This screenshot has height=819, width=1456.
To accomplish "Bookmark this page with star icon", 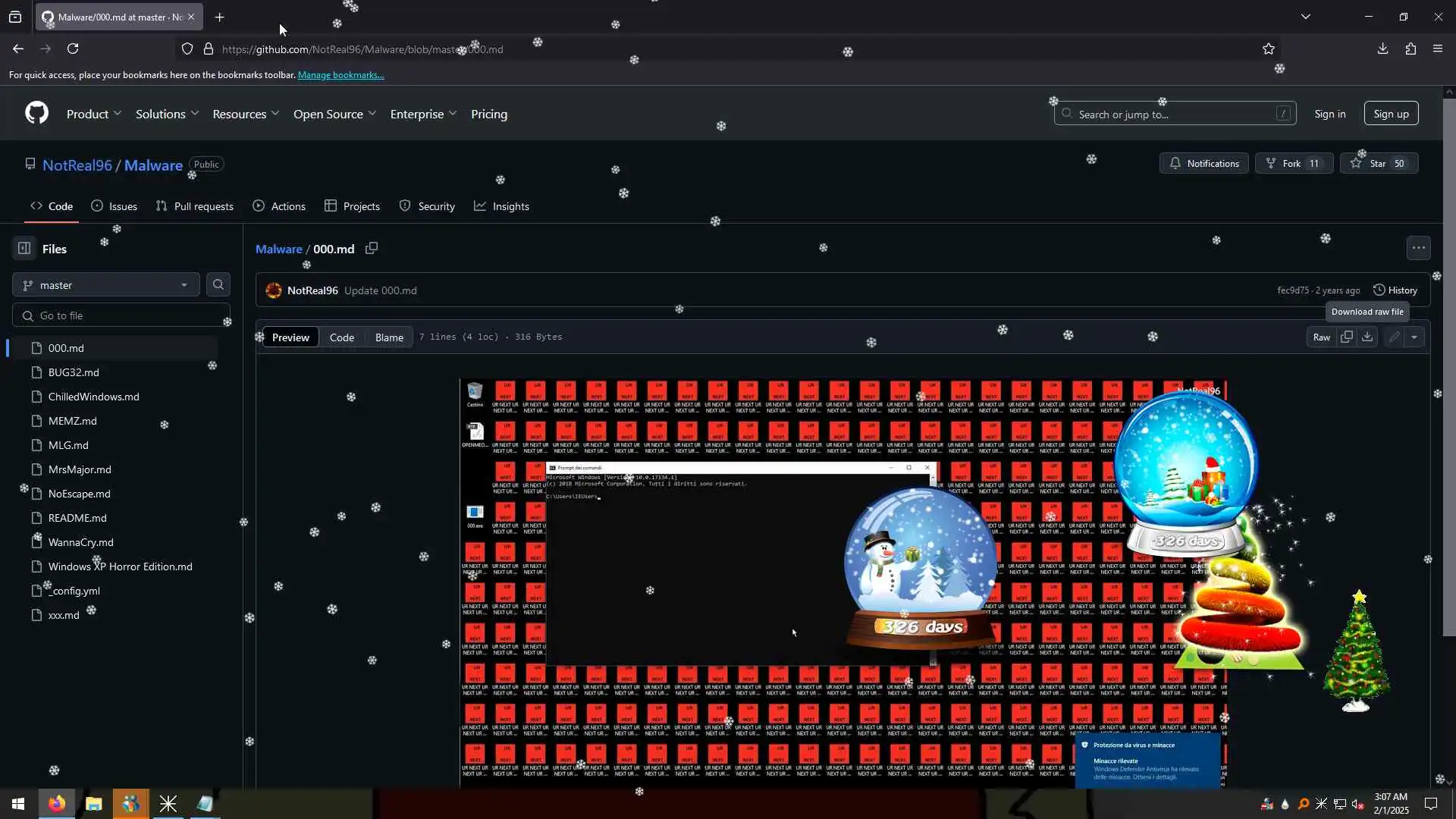I will click(x=1269, y=49).
